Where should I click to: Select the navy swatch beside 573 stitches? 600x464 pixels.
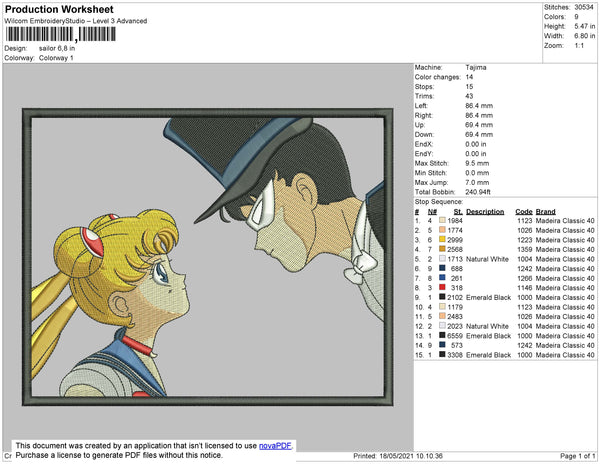tap(442, 345)
